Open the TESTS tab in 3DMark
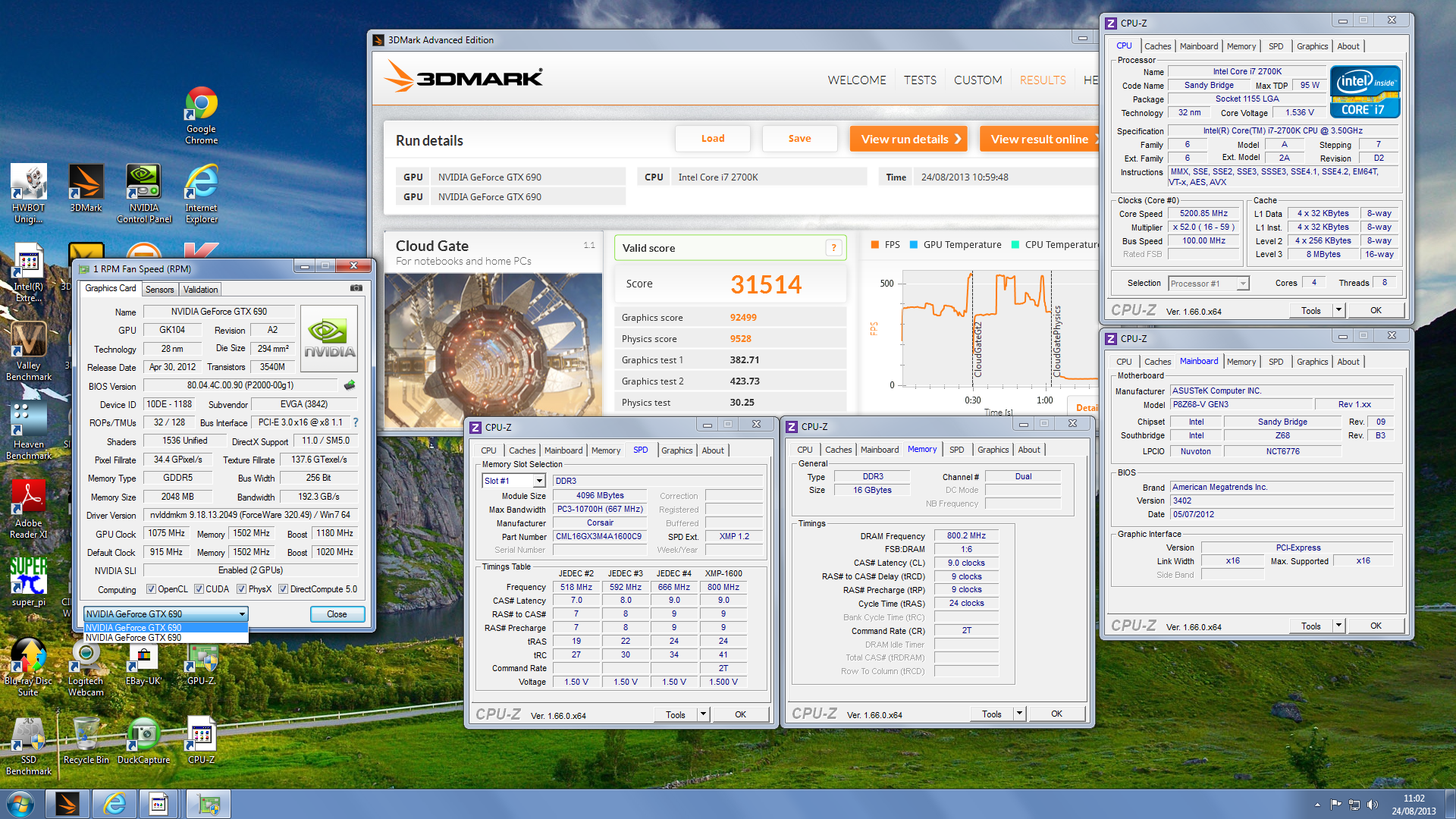 click(920, 80)
